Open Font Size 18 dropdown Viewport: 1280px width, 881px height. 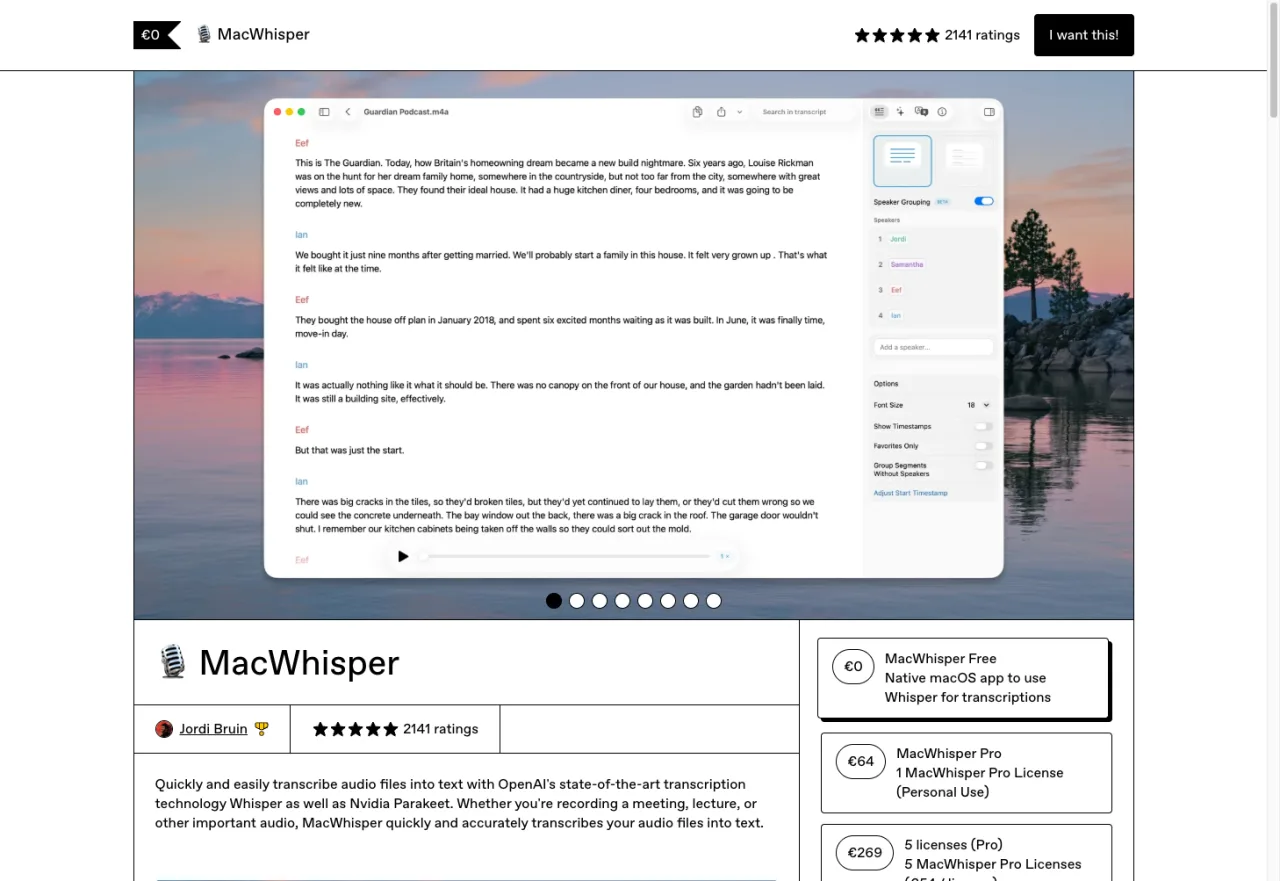point(978,405)
